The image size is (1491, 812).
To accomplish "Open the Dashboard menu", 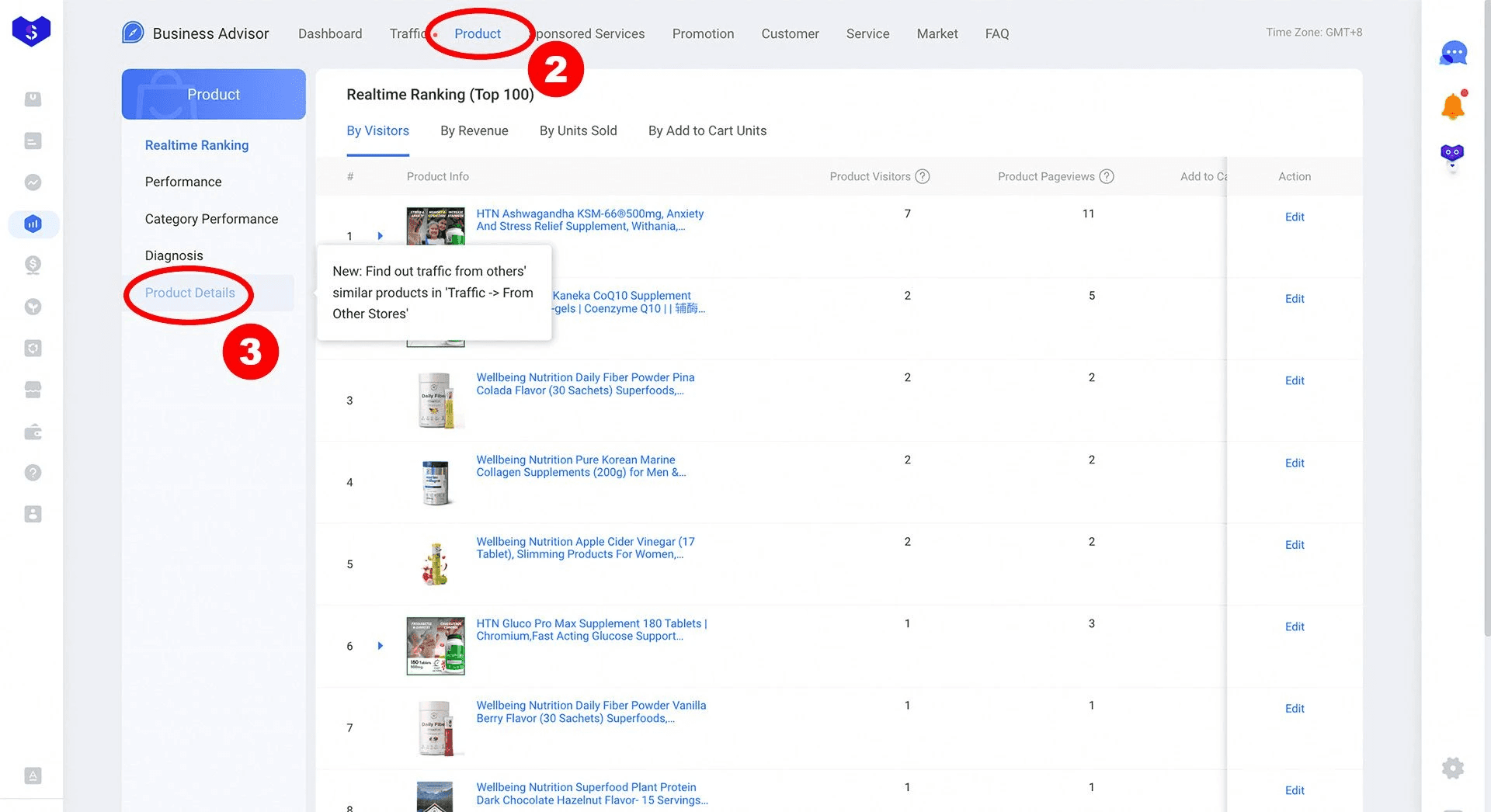I will (x=330, y=33).
